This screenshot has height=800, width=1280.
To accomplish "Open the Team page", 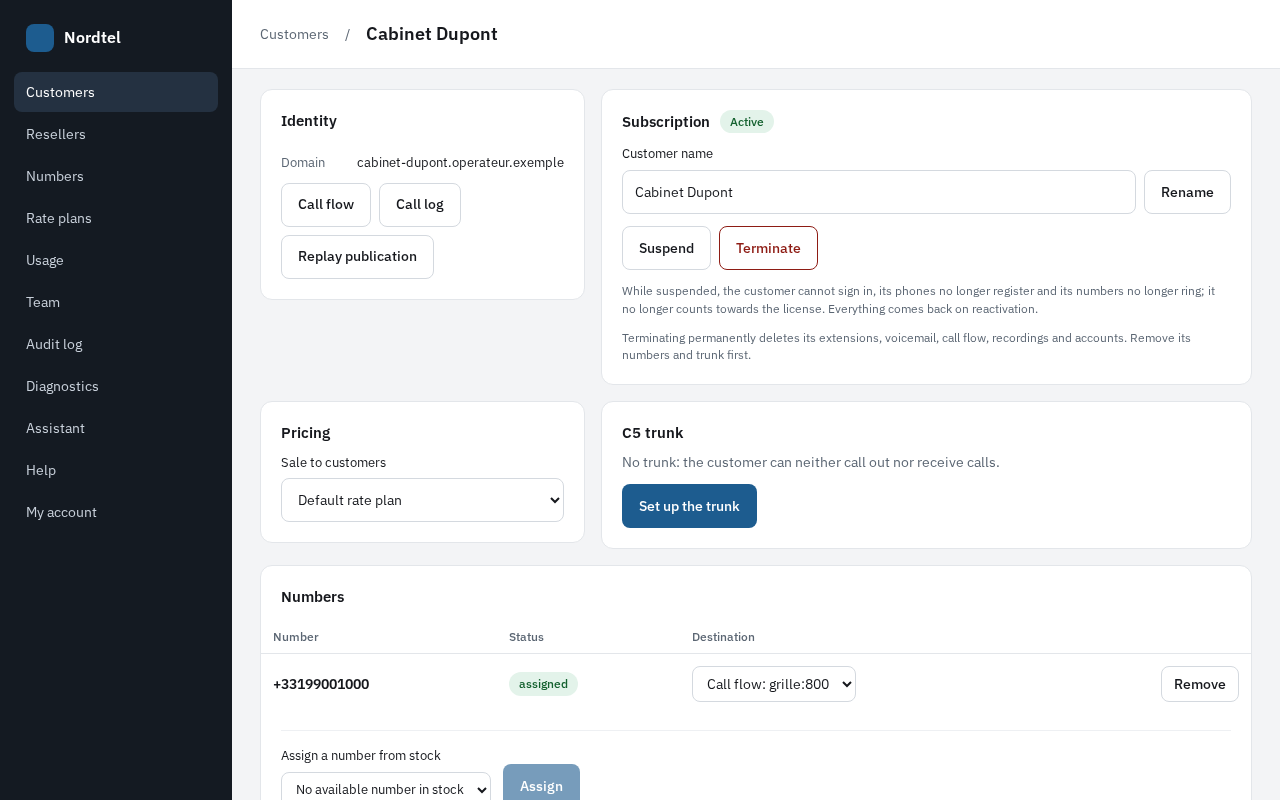I will coord(116,302).
